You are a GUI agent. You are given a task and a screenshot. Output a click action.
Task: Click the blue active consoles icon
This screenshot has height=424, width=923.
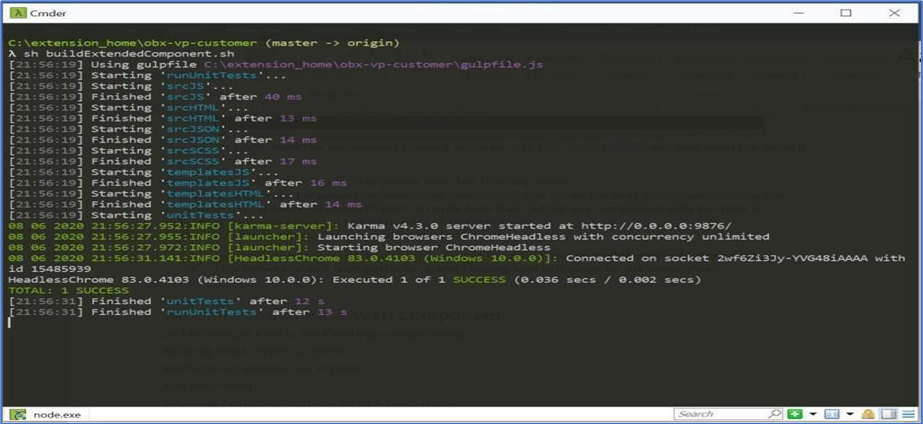pyautogui.click(x=832, y=414)
